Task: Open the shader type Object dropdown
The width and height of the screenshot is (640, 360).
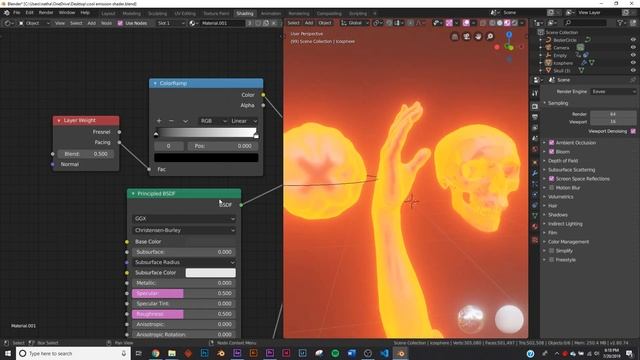Action: pyautogui.click(x=34, y=23)
